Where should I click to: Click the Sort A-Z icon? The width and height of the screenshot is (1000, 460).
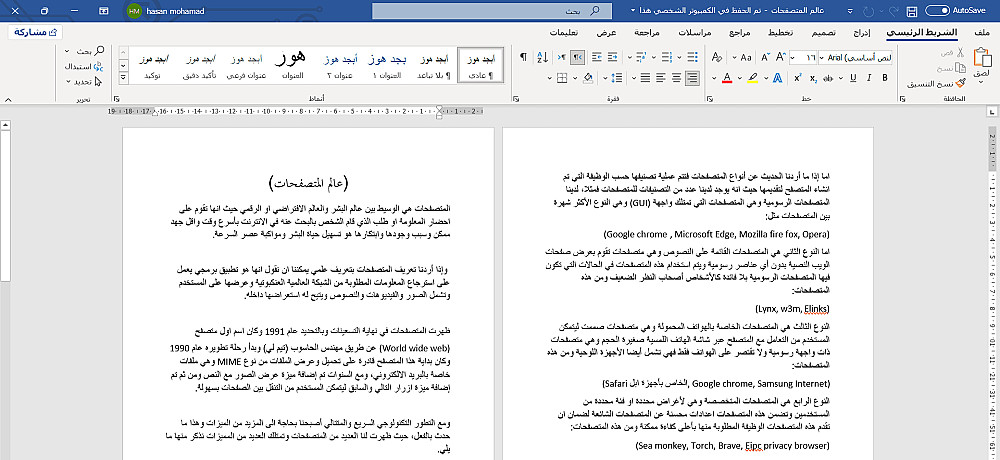[x=543, y=57]
